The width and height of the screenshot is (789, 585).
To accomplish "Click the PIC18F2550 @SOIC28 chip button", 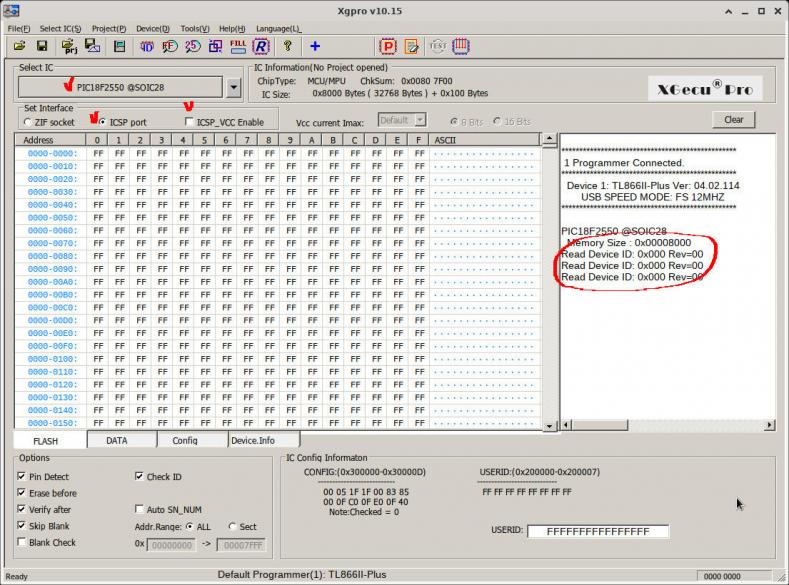I will pyautogui.click(x=120, y=88).
